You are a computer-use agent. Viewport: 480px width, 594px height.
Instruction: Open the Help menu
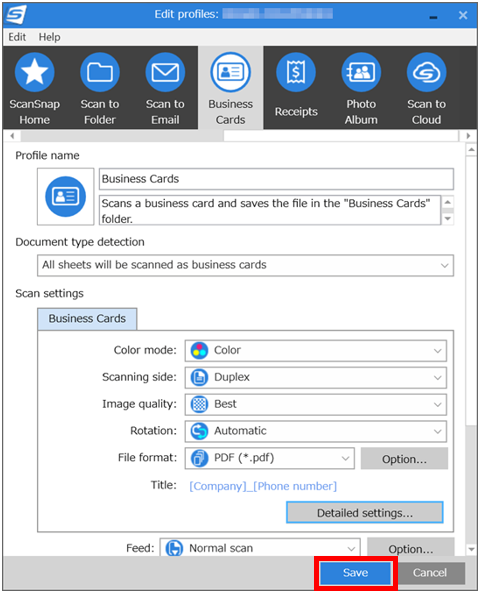coord(49,37)
